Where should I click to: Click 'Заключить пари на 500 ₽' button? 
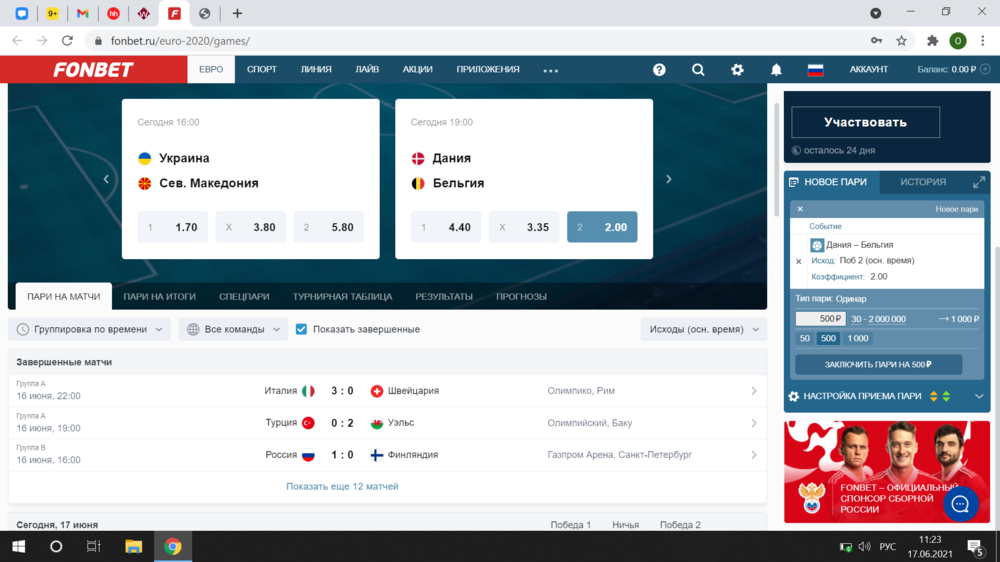click(x=878, y=365)
